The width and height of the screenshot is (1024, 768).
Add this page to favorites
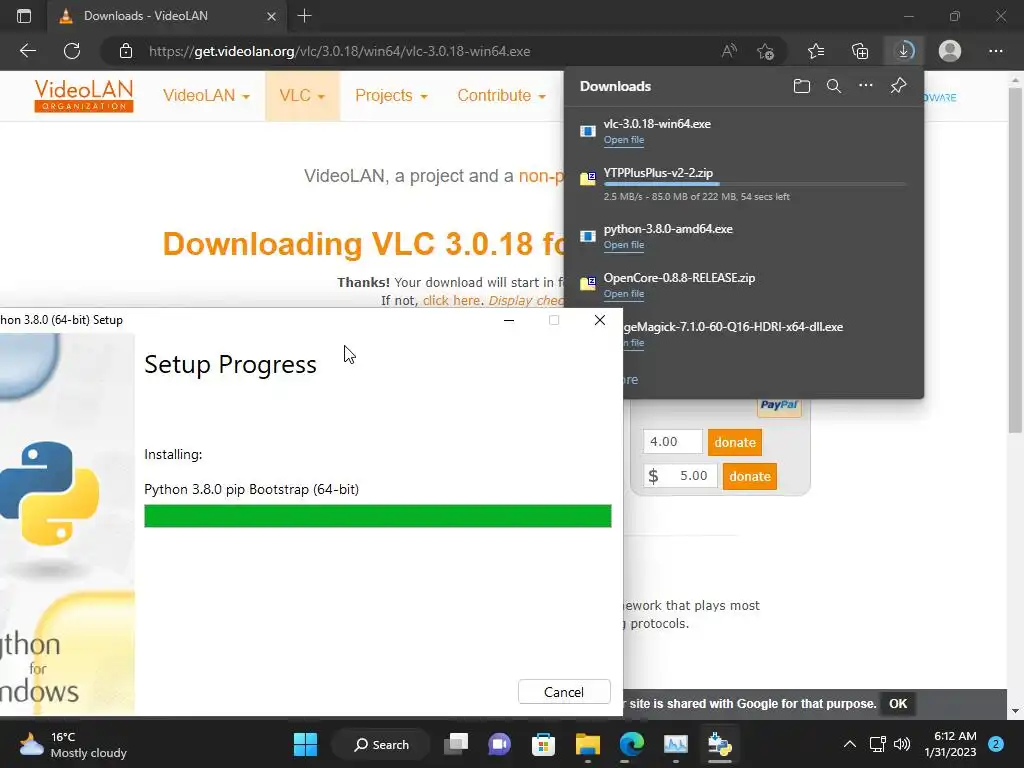pos(765,51)
